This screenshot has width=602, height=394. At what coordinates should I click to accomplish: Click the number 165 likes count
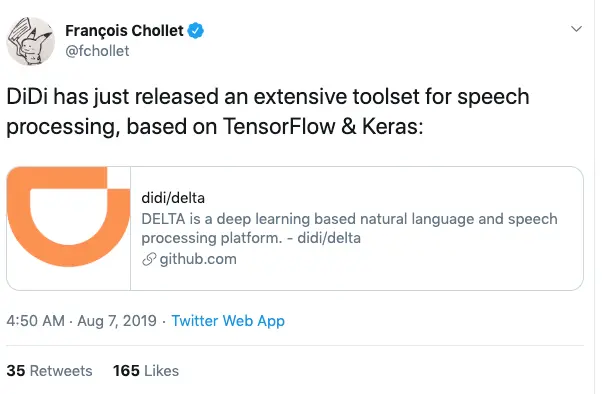point(126,371)
